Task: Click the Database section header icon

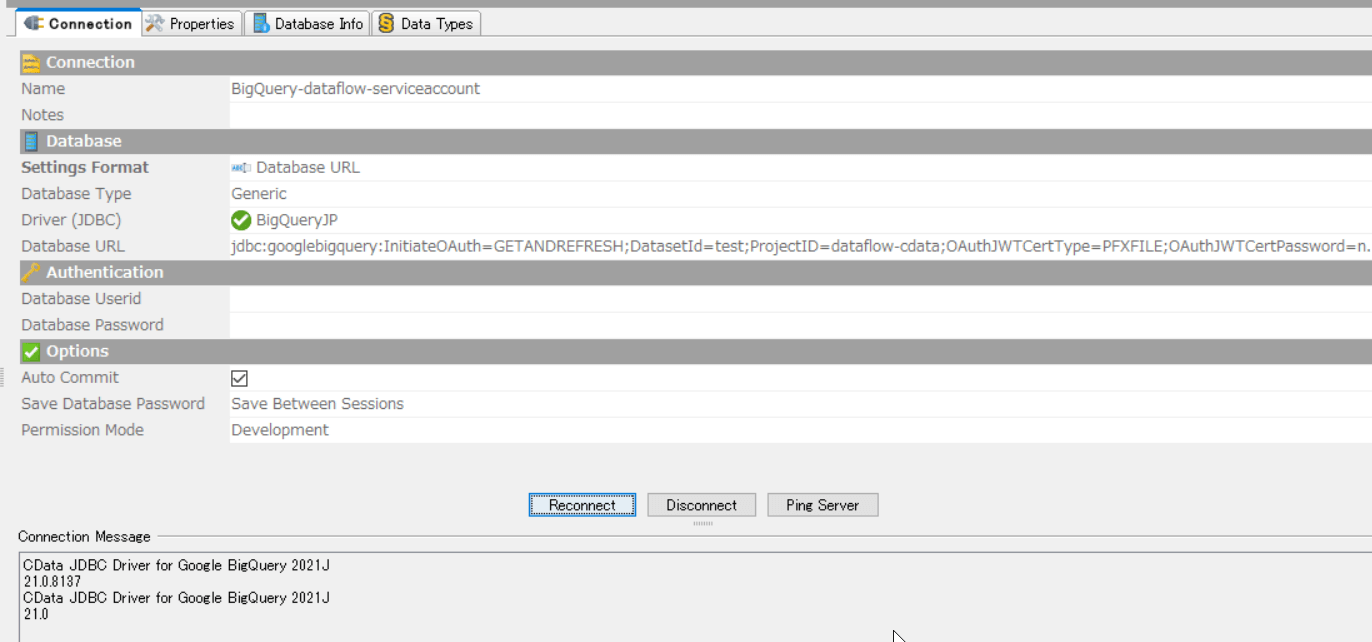Action: (x=31, y=142)
